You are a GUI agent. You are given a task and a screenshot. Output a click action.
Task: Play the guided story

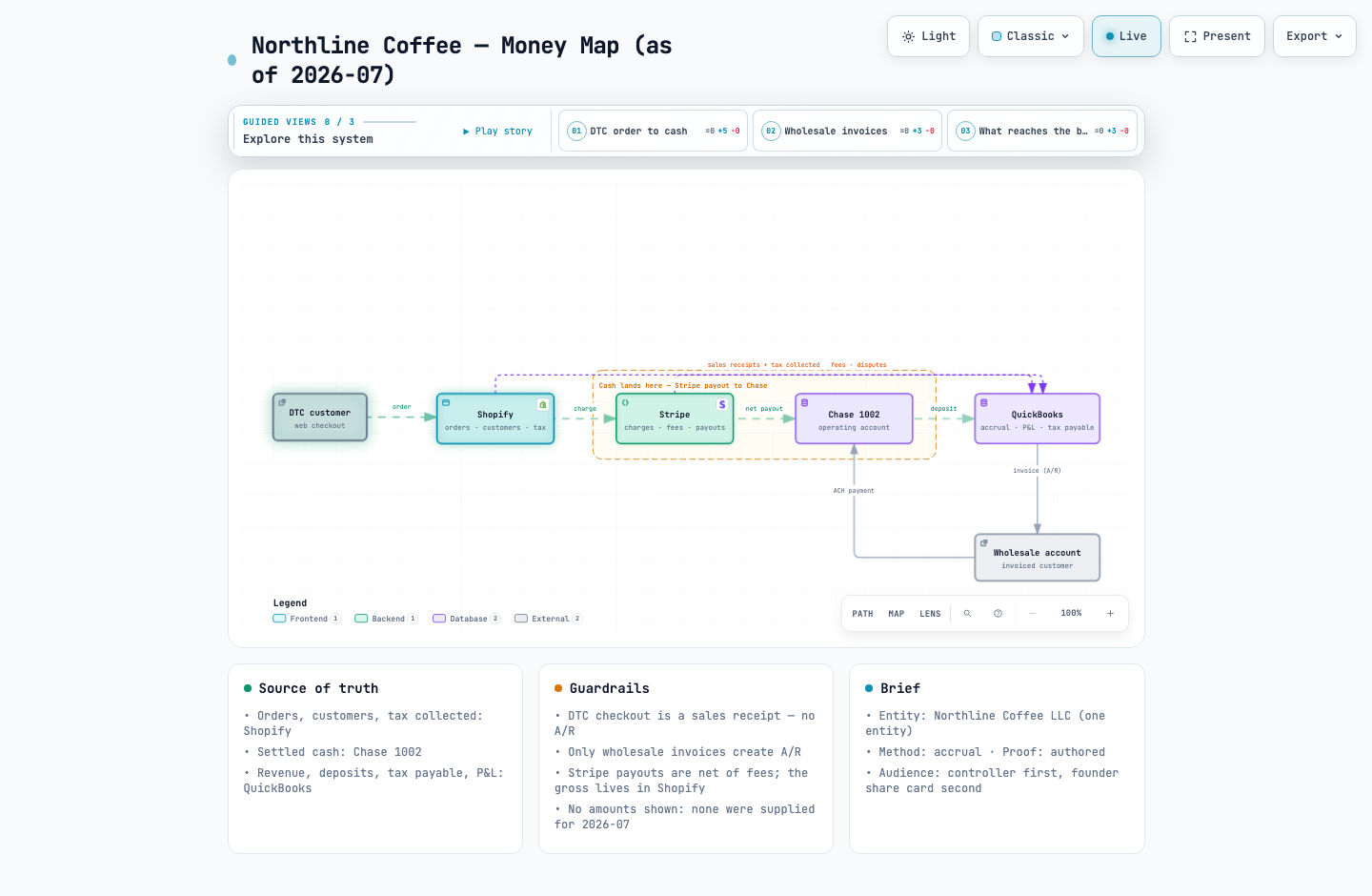point(497,132)
